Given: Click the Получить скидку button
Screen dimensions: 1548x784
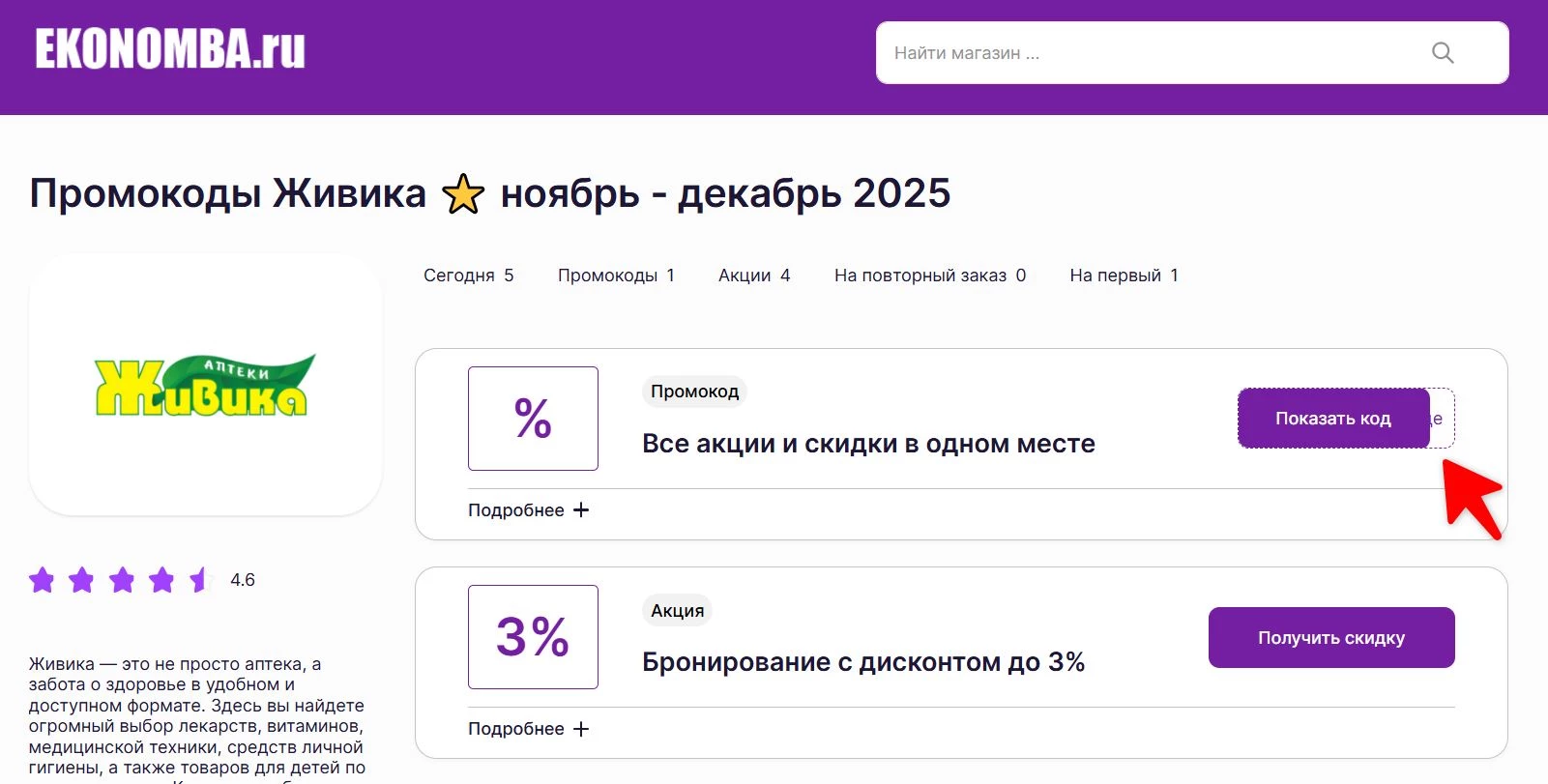Looking at the screenshot, I should coord(1330,637).
